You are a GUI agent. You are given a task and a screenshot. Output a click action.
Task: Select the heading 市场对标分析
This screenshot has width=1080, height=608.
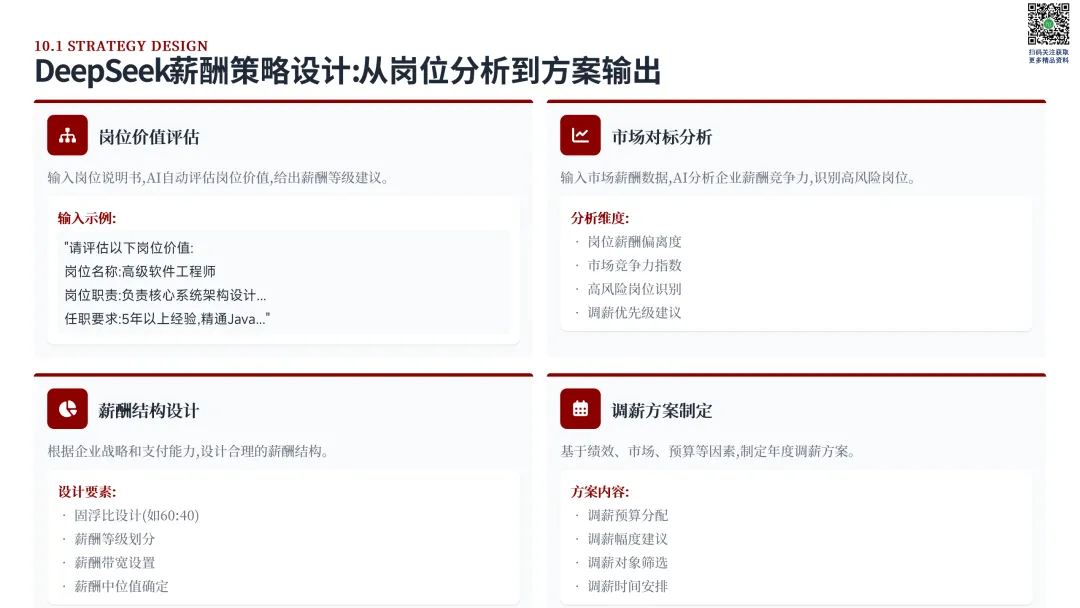662,137
